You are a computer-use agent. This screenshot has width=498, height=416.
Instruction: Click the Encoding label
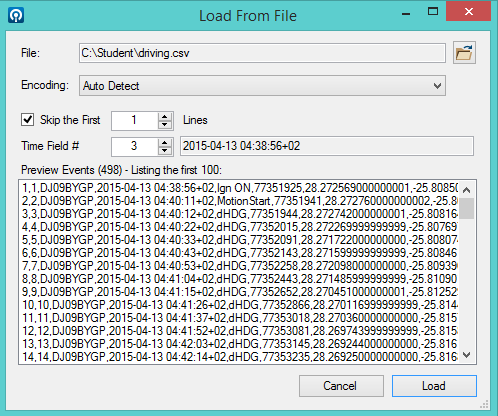(45, 85)
